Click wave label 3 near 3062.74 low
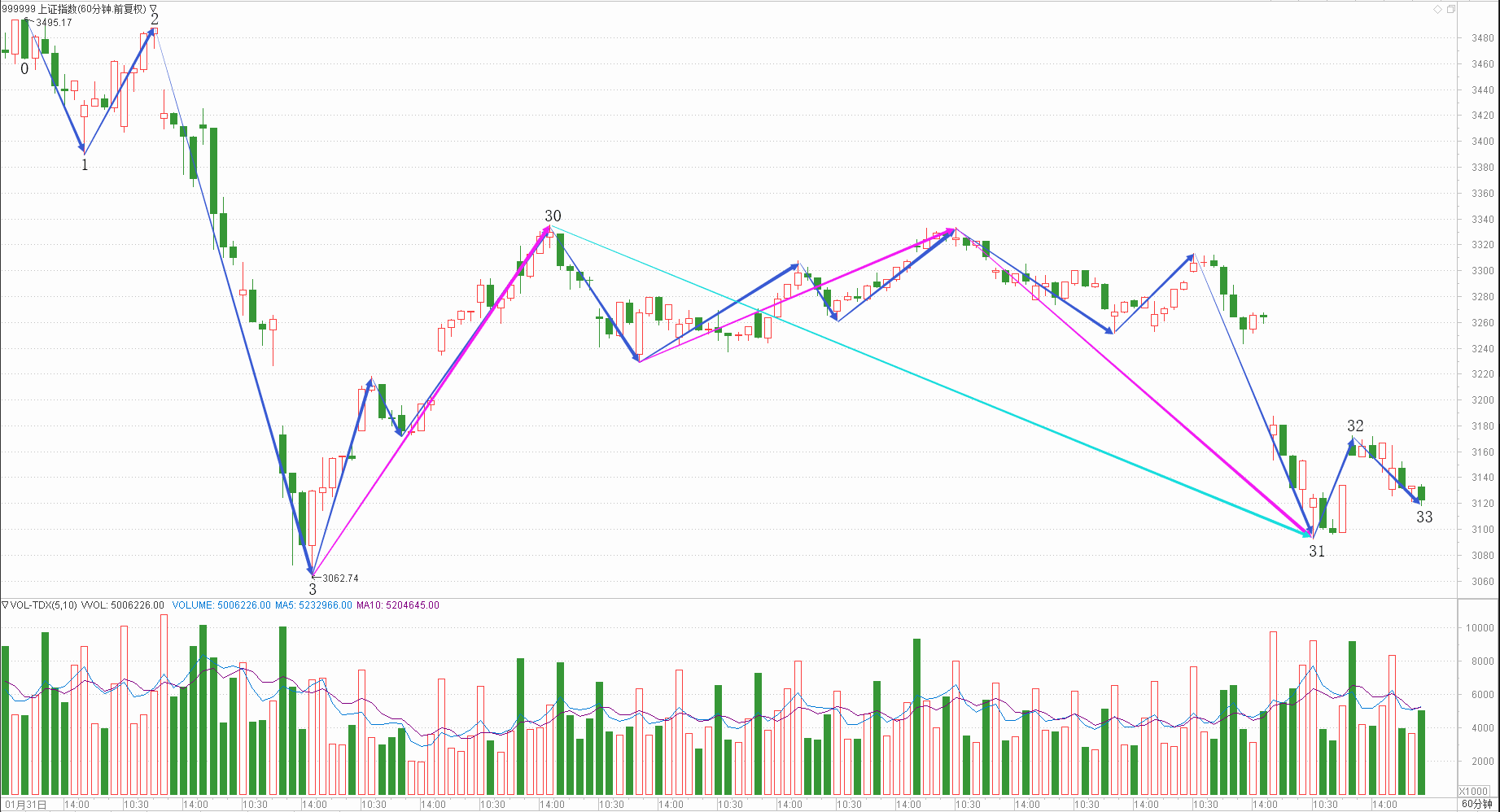The height and width of the screenshot is (812, 1500). pyautogui.click(x=313, y=589)
